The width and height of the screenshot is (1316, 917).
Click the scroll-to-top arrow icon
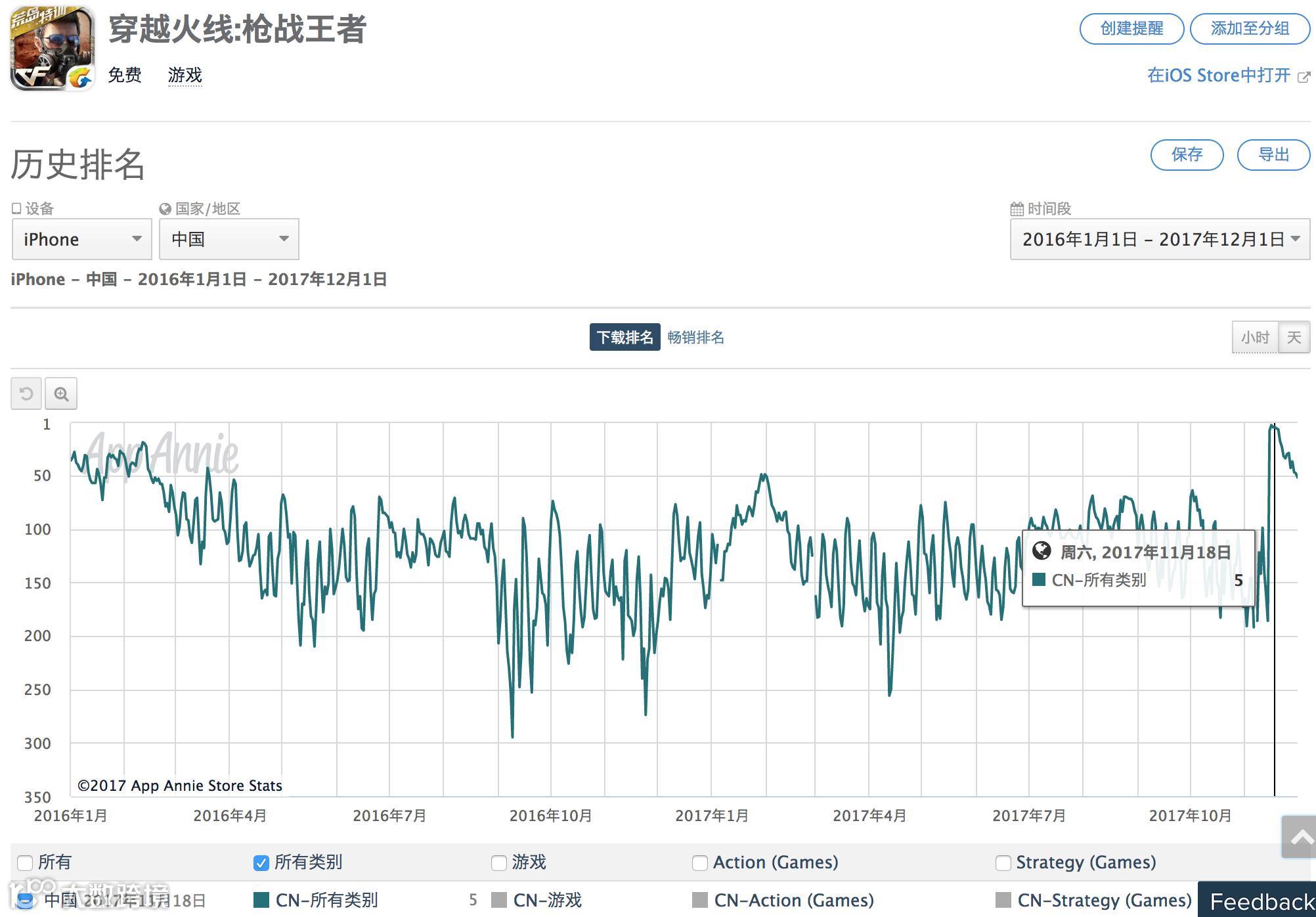click(1300, 837)
